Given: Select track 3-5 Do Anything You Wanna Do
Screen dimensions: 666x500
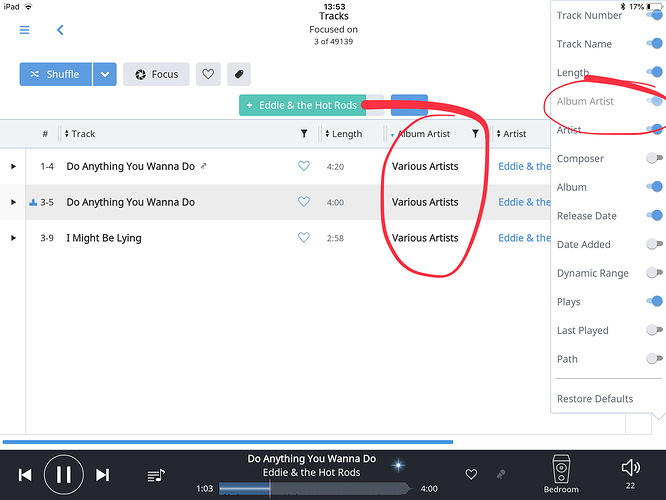Looking at the screenshot, I should coord(131,202).
